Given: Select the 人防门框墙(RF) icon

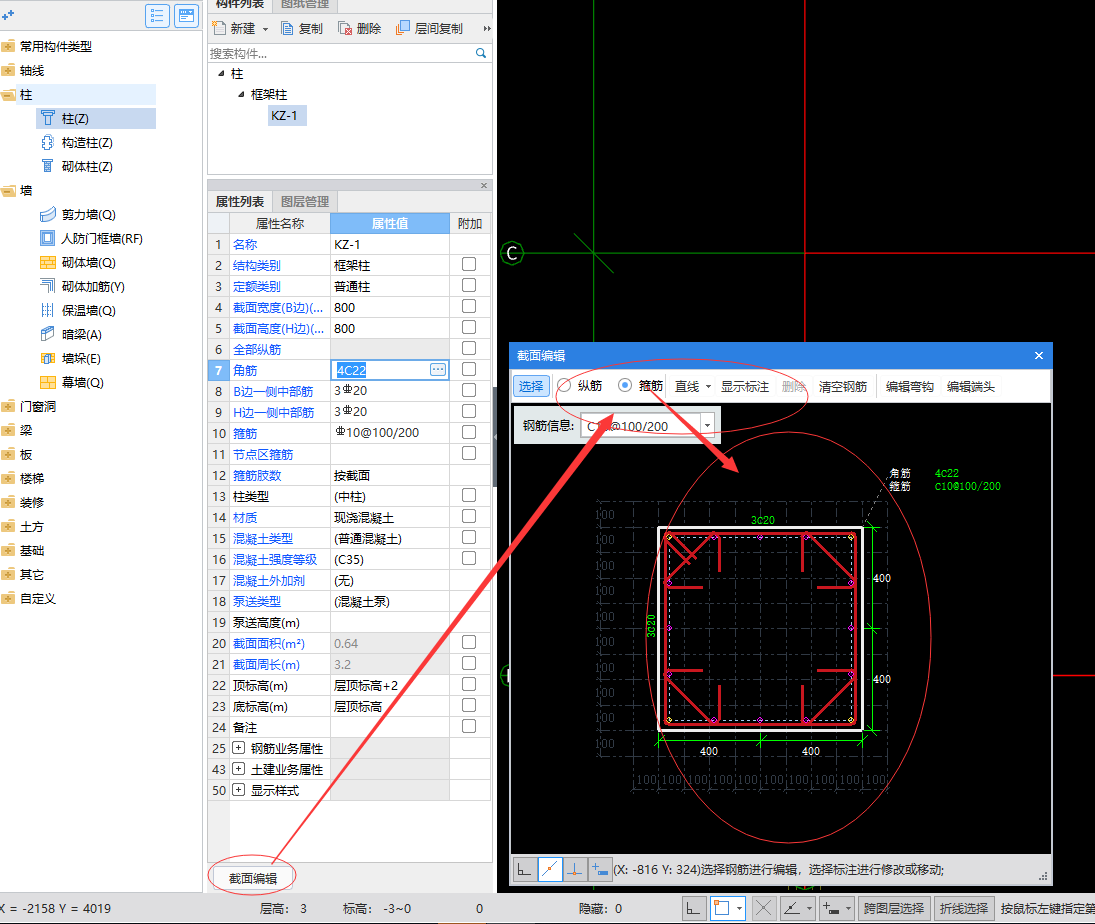Looking at the screenshot, I should [47, 238].
